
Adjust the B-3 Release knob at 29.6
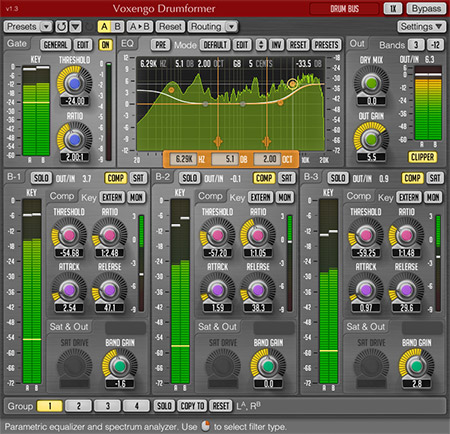[x=406, y=290]
